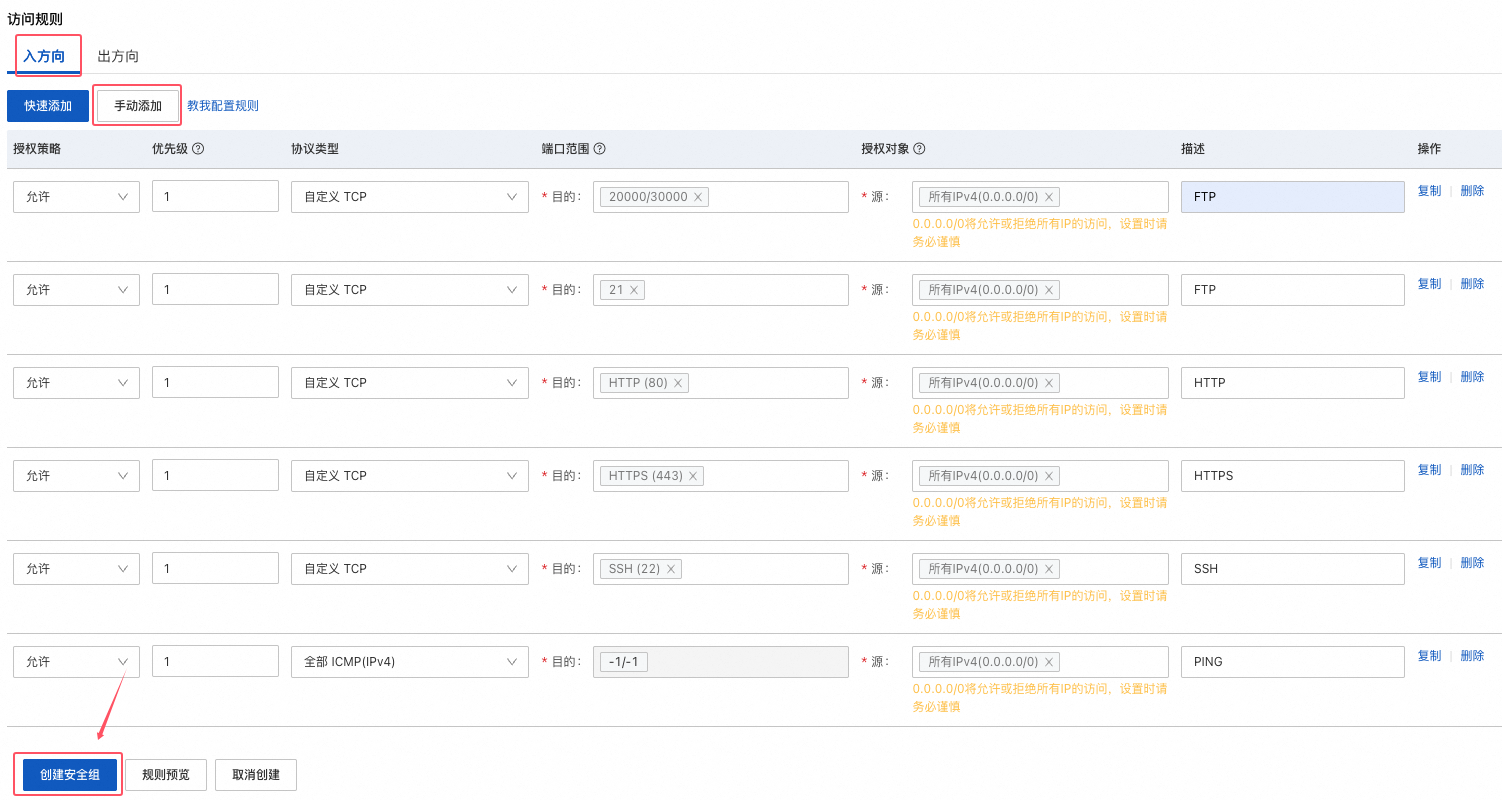The height and width of the screenshot is (800, 1502).
Task: Open 允许 policy dropdown in port 21 row
Action: click(x=76, y=290)
